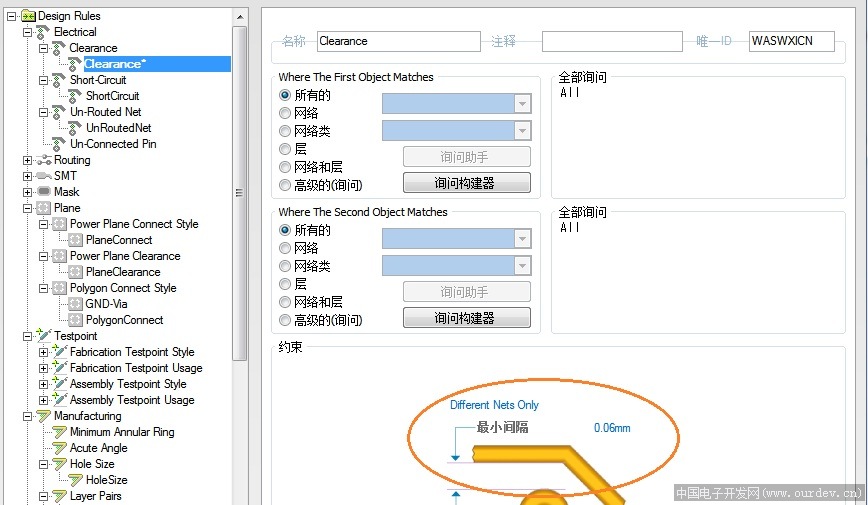Expand the SMT tree branch
This screenshot has width=868, height=505.
27,177
